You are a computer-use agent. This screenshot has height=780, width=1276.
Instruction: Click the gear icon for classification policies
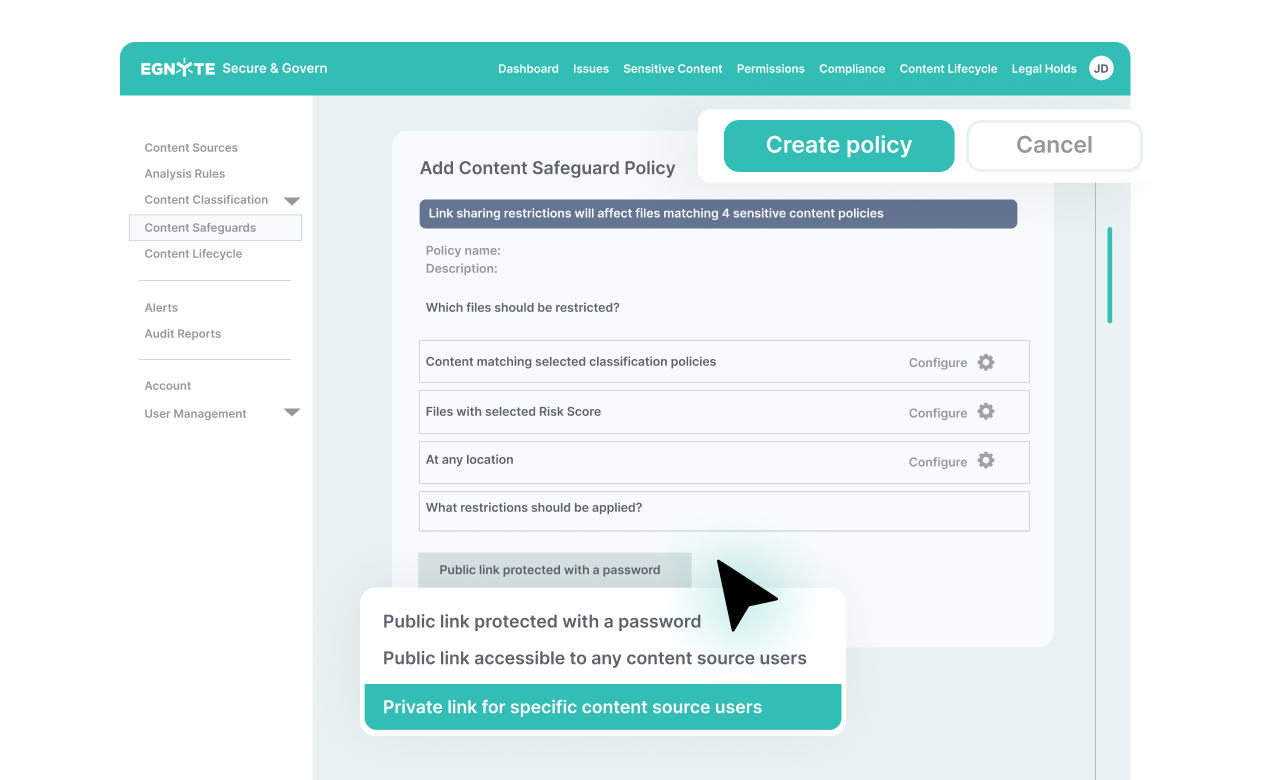986,362
